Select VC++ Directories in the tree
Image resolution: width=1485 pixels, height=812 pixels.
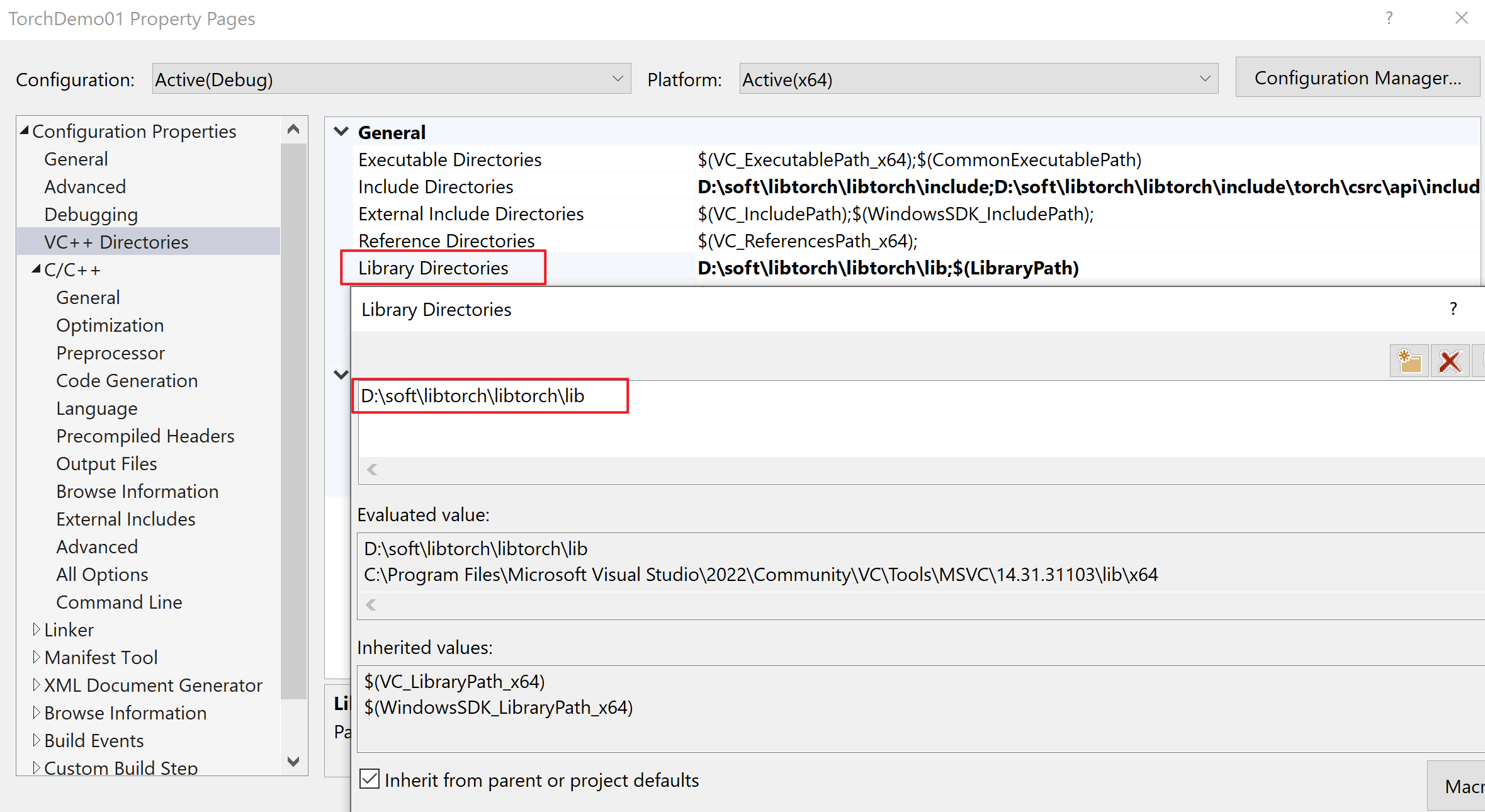point(116,242)
